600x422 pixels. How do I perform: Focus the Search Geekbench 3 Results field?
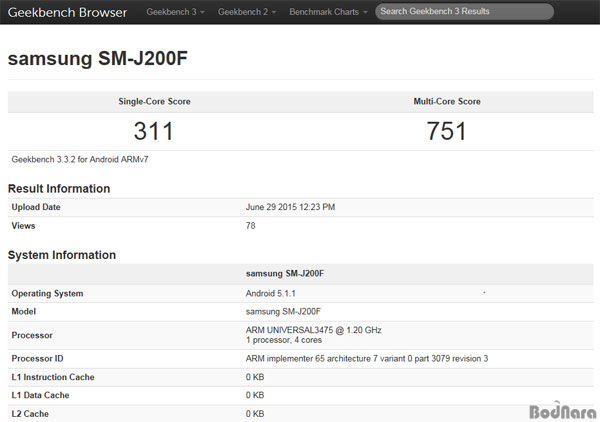coord(464,11)
